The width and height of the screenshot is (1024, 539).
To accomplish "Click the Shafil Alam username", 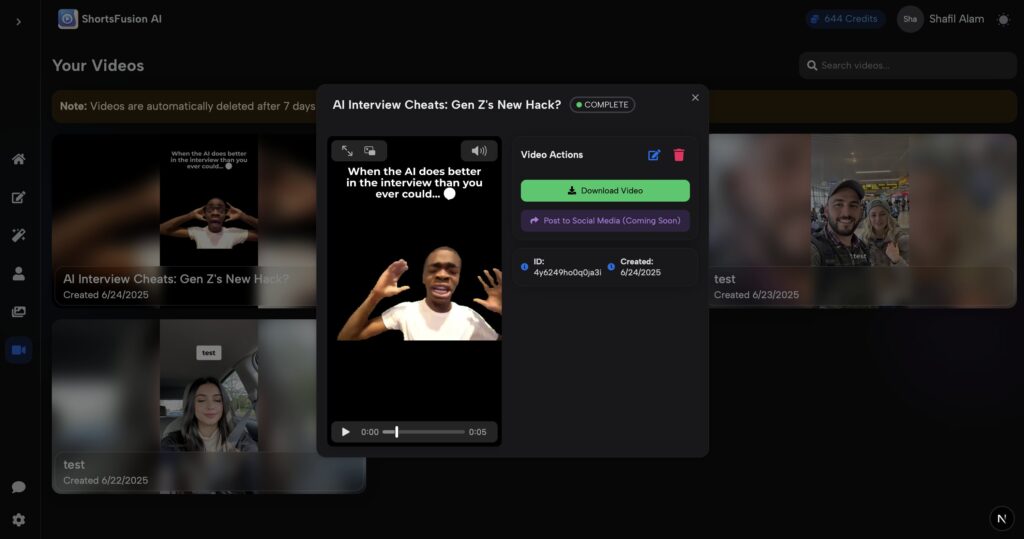I will click(x=956, y=19).
